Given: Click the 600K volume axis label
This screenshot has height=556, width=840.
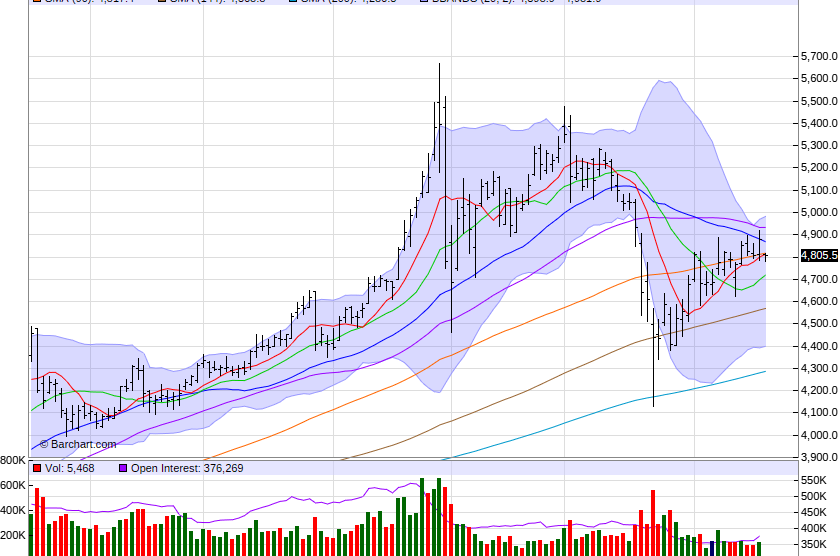Looking at the screenshot, I should pos(13,485).
